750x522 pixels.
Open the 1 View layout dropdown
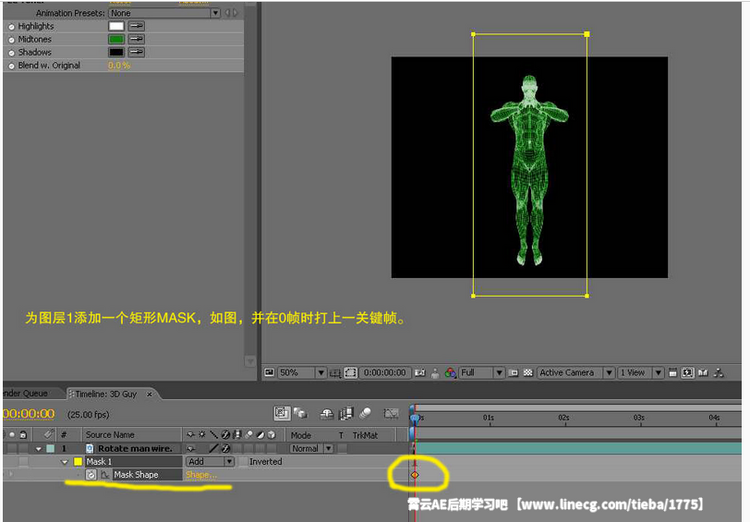(641, 372)
